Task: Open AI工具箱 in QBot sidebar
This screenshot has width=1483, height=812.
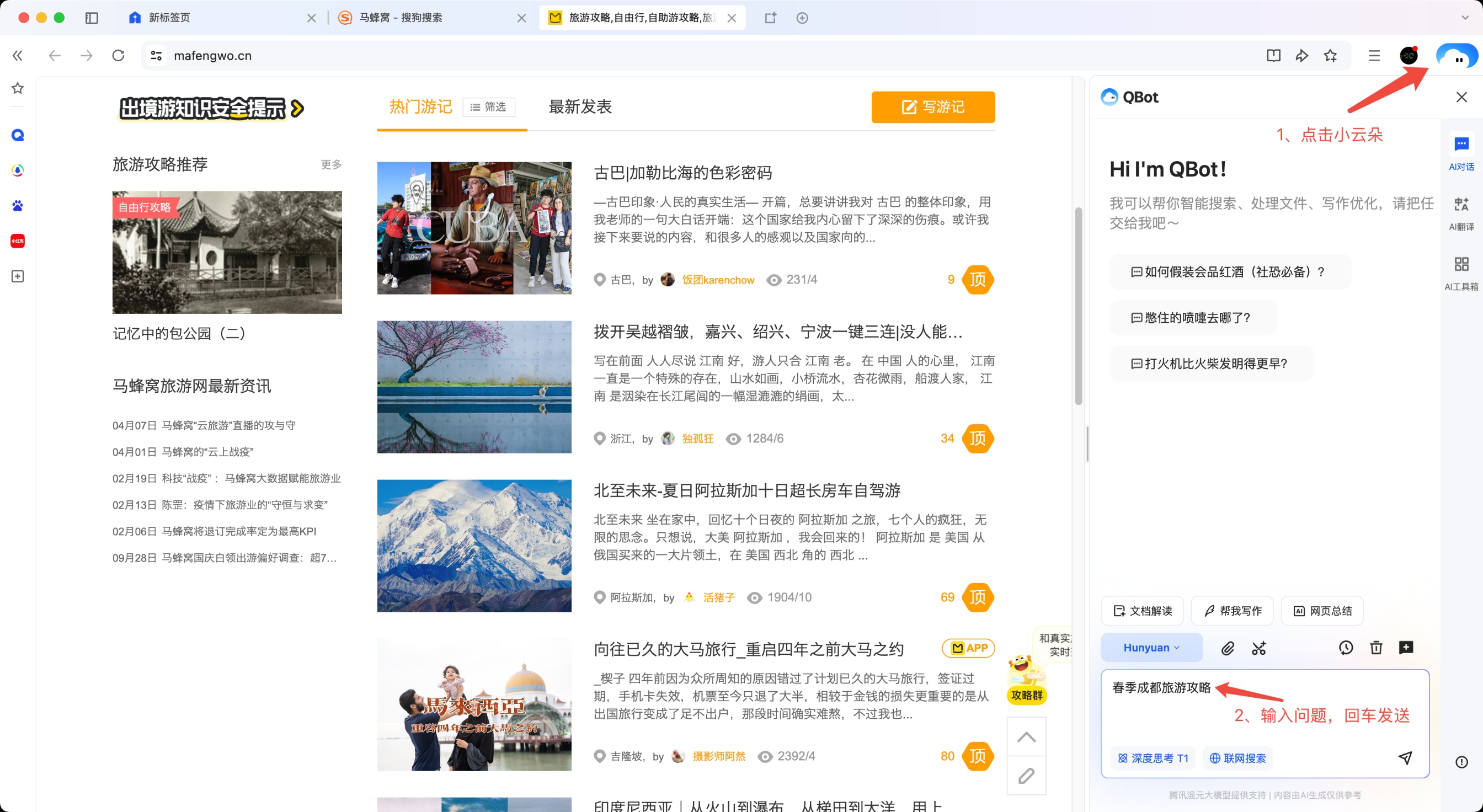Action: click(1461, 273)
